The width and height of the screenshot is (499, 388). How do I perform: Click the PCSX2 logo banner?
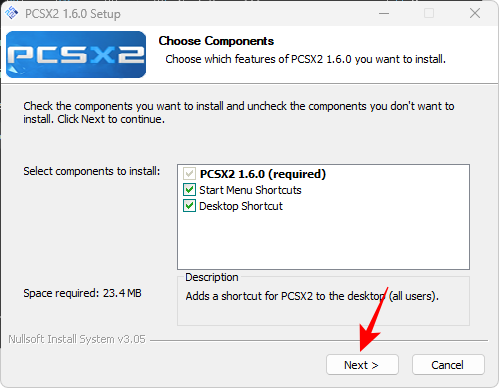76,55
